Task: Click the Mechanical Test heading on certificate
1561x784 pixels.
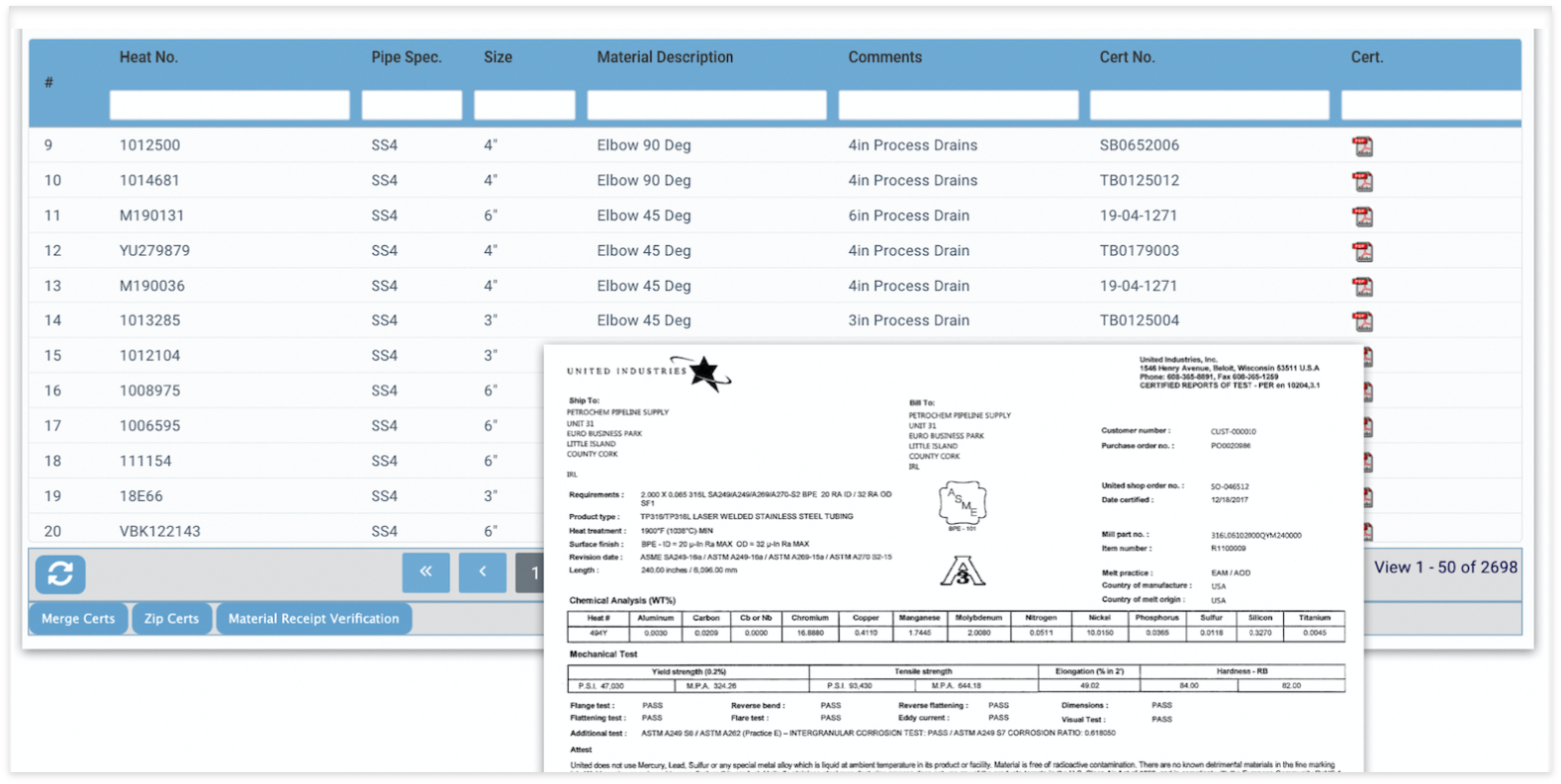Action: [603, 654]
